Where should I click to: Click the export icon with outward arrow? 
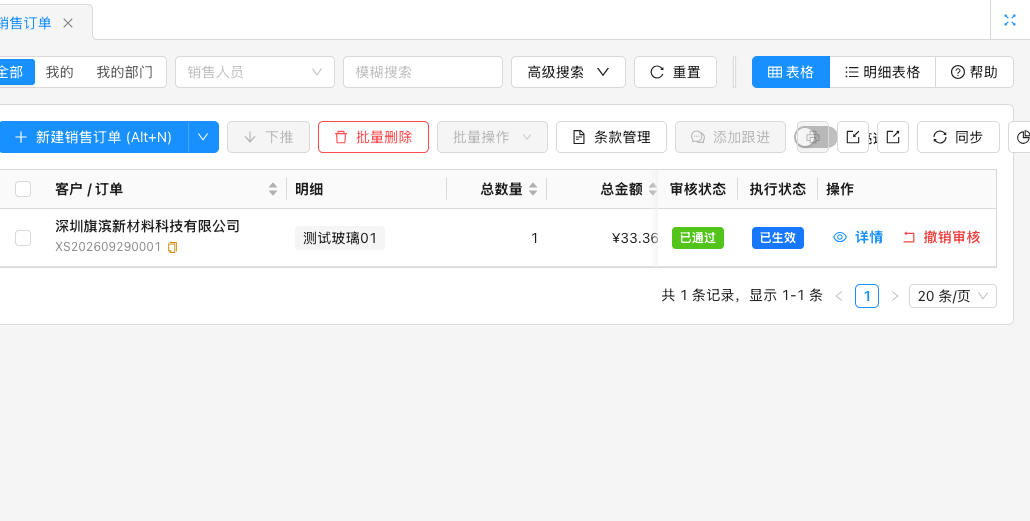[x=893, y=137]
